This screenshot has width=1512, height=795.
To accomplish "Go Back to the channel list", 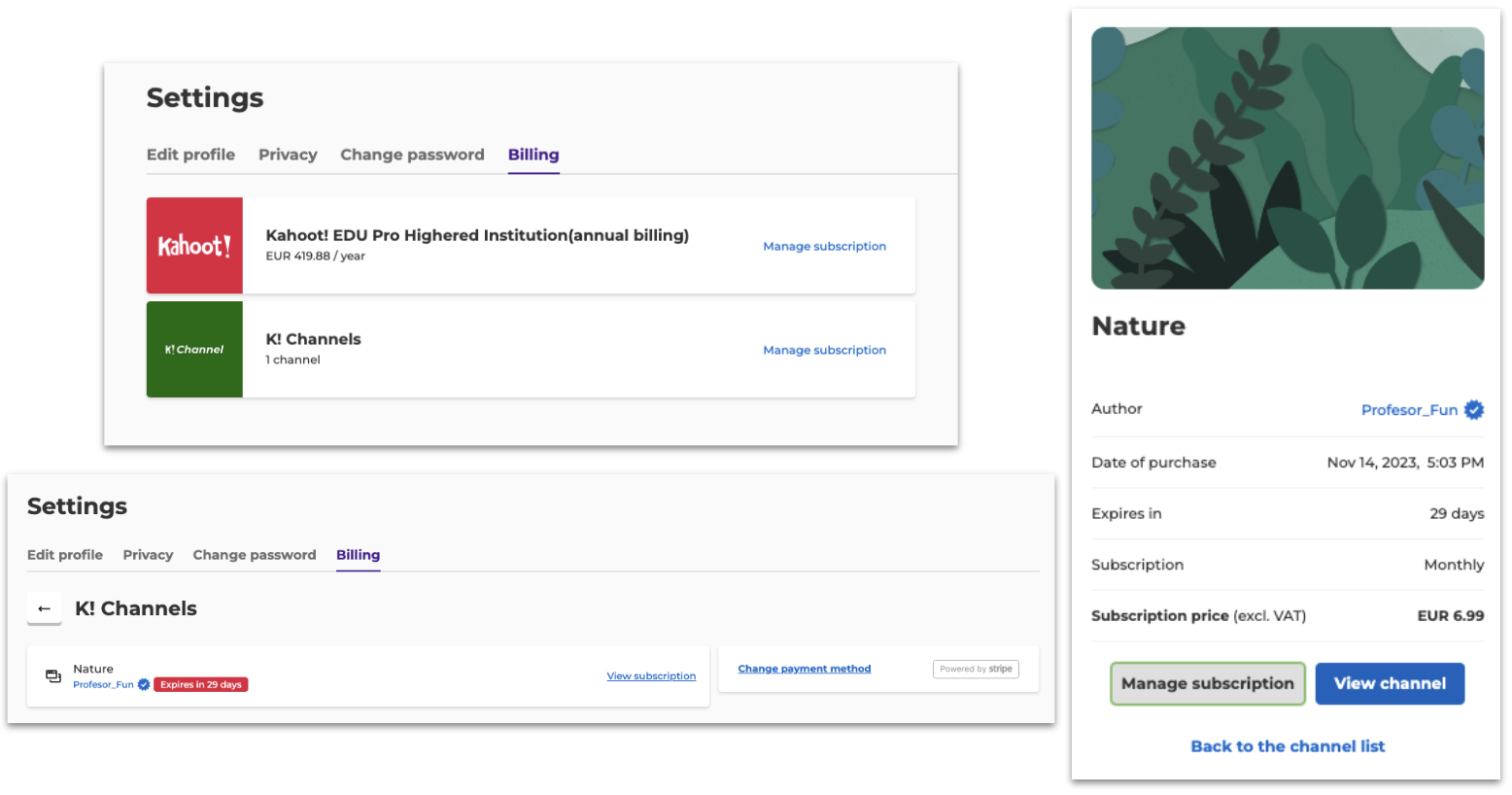I will point(1288,746).
